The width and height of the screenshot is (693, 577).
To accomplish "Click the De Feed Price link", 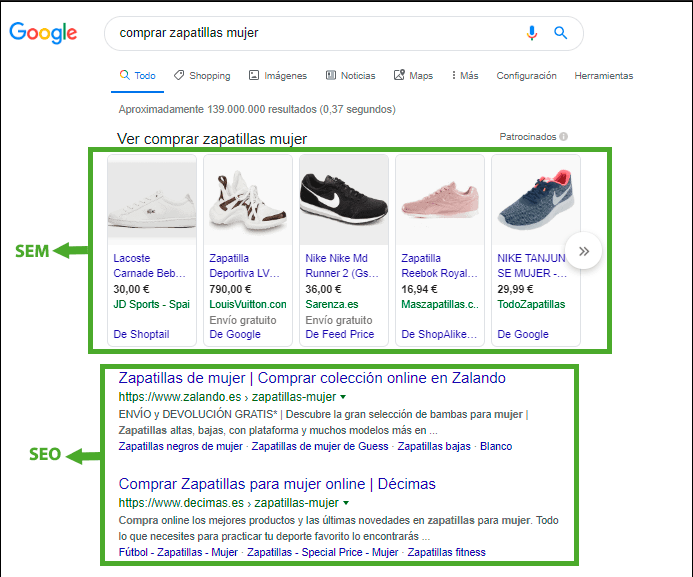I will click(340, 334).
